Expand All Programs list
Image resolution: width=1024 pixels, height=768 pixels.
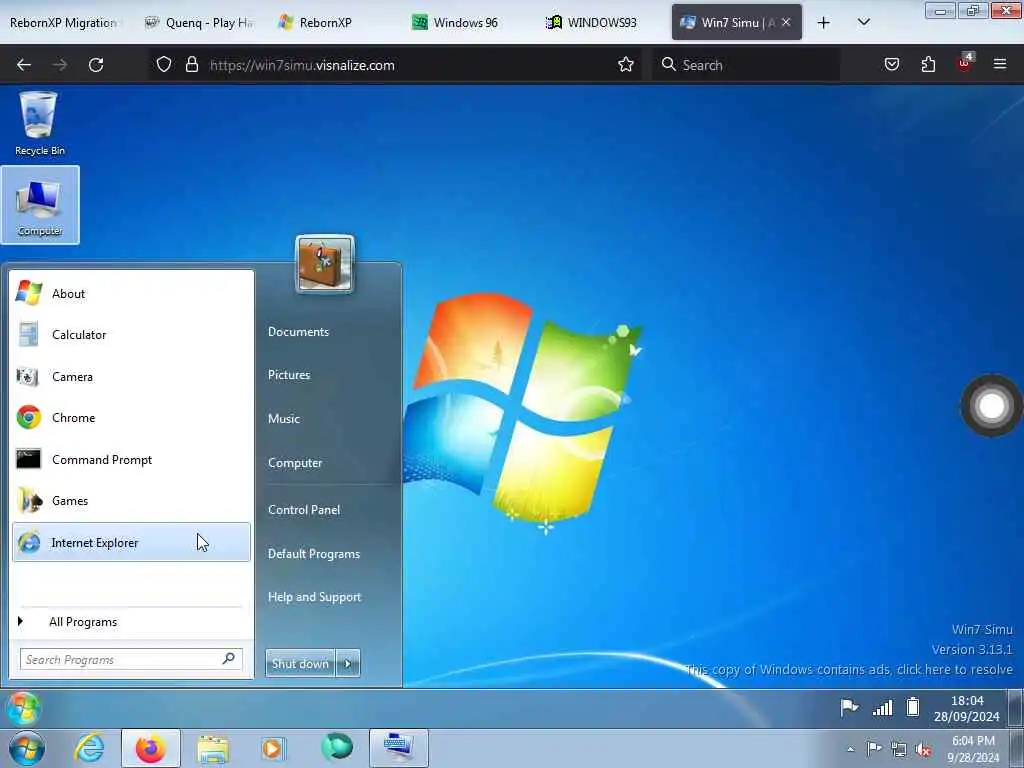131,622
